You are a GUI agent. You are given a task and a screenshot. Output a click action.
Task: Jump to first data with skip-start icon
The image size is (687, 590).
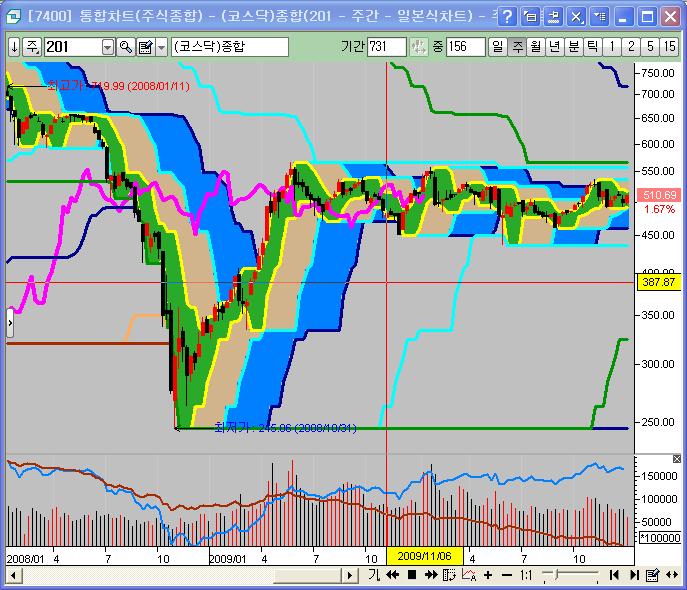click(615, 575)
